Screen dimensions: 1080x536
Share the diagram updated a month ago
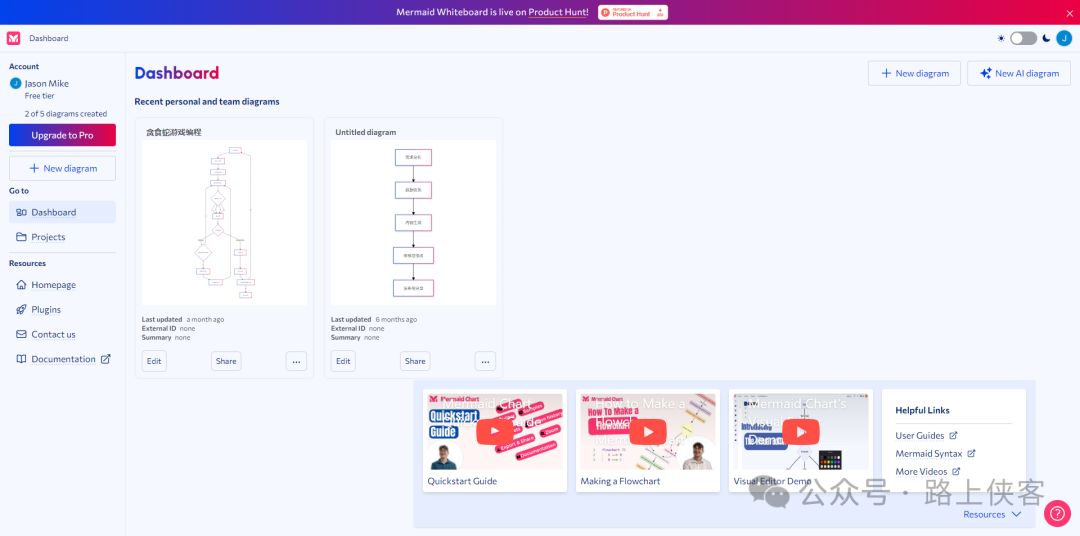[226, 361]
